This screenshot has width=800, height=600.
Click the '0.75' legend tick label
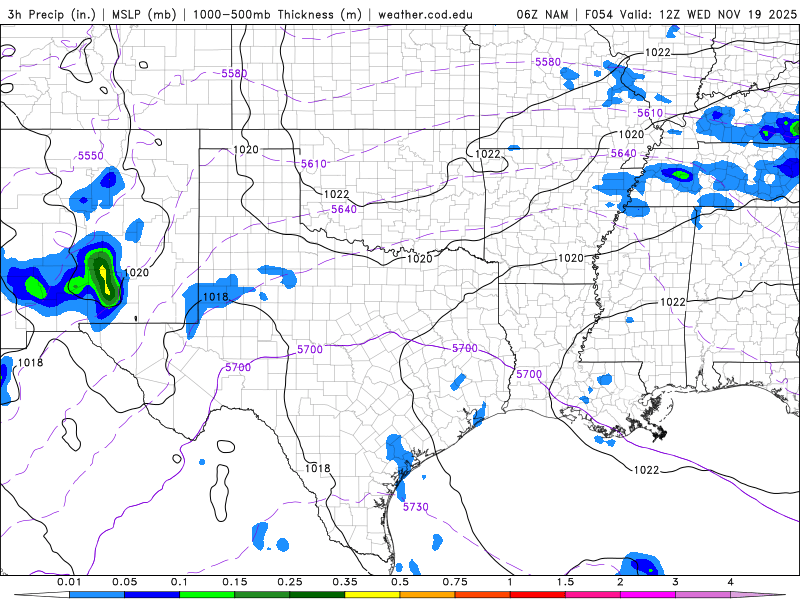click(455, 582)
